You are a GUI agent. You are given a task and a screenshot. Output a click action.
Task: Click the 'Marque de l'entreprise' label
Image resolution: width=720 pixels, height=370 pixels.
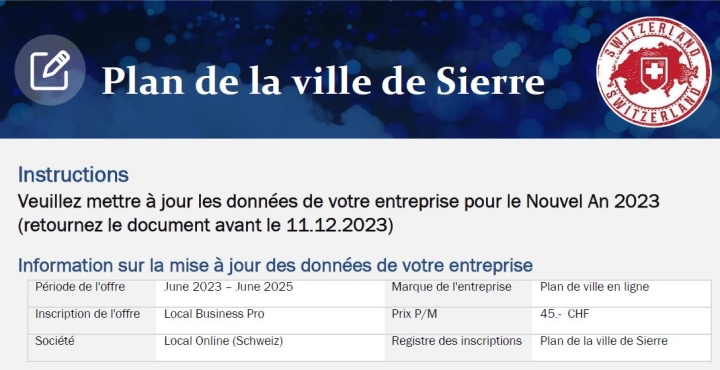pos(451,287)
